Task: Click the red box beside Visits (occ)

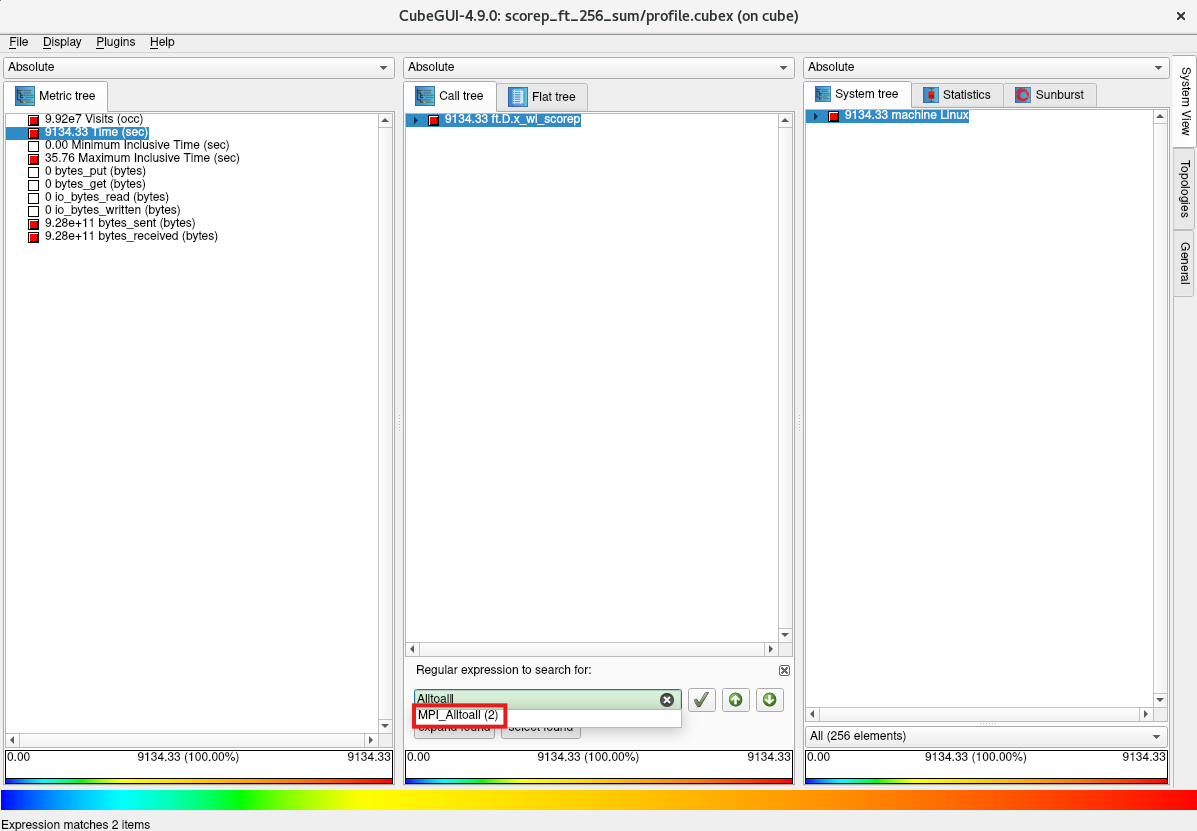Action: tap(33, 120)
